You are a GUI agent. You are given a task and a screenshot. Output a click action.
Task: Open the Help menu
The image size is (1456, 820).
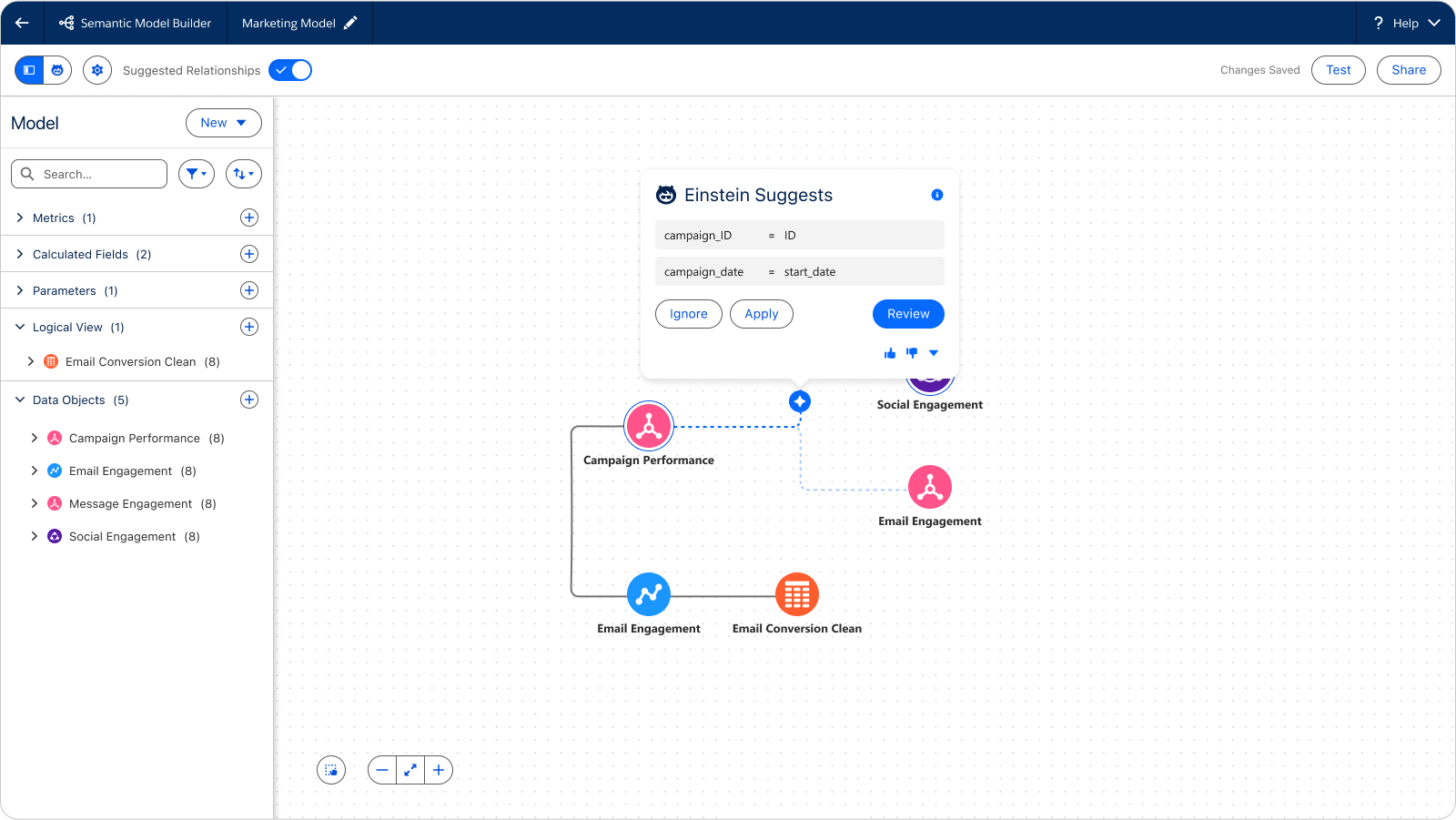click(x=1406, y=23)
